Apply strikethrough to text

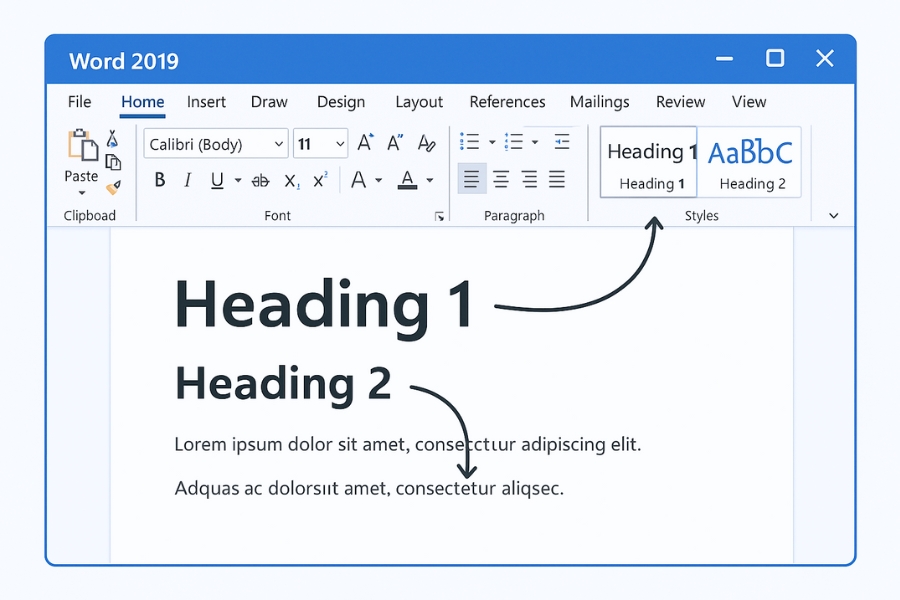(x=260, y=180)
